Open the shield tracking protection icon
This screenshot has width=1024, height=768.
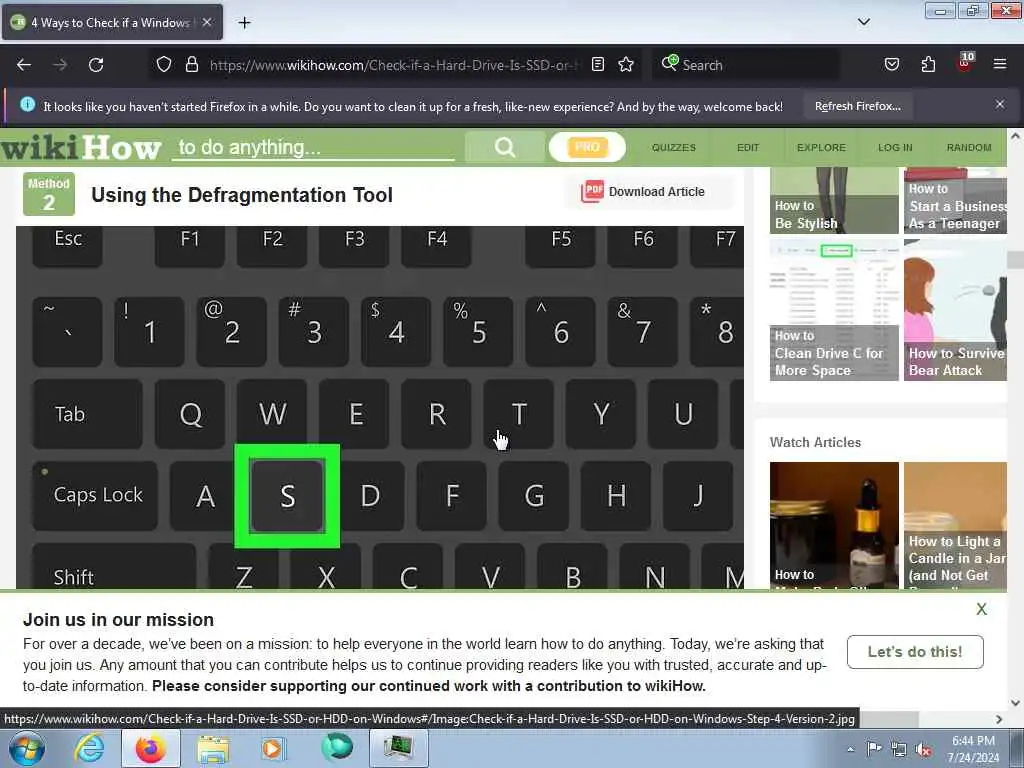(x=164, y=64)
